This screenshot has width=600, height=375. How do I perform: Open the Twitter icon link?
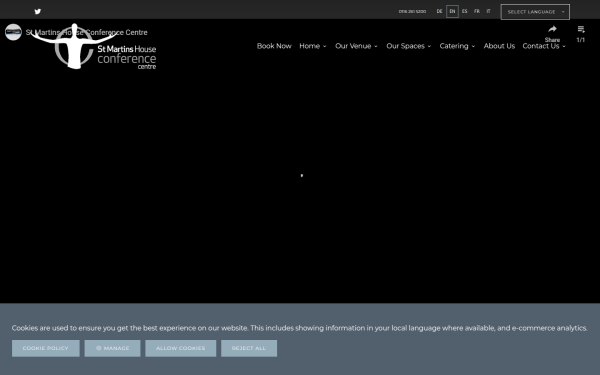point(38,11)
